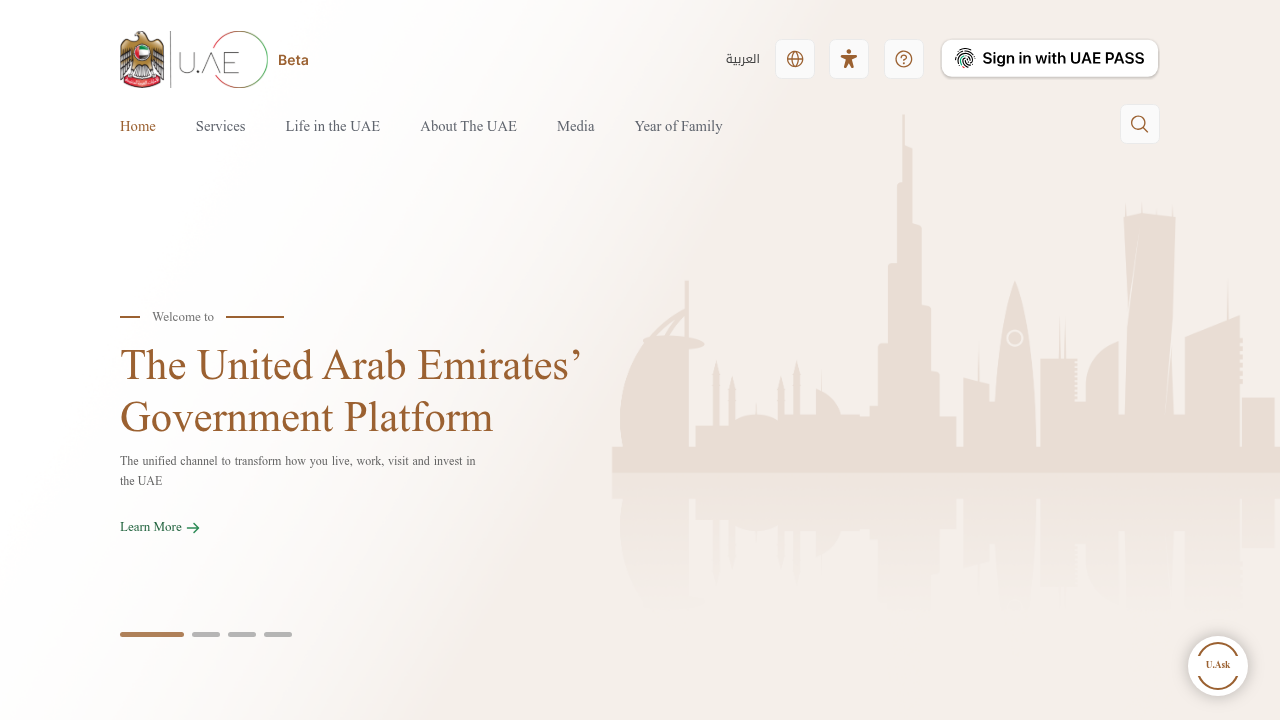Open About The UAE menu
Image resolution: width=1280 pixels, height=720 pixels.
click(469, 126)
